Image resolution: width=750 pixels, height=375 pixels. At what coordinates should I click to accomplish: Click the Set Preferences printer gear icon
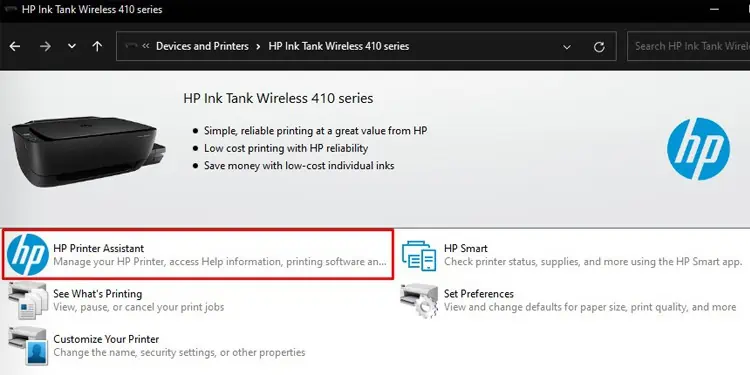coord(419,300)
